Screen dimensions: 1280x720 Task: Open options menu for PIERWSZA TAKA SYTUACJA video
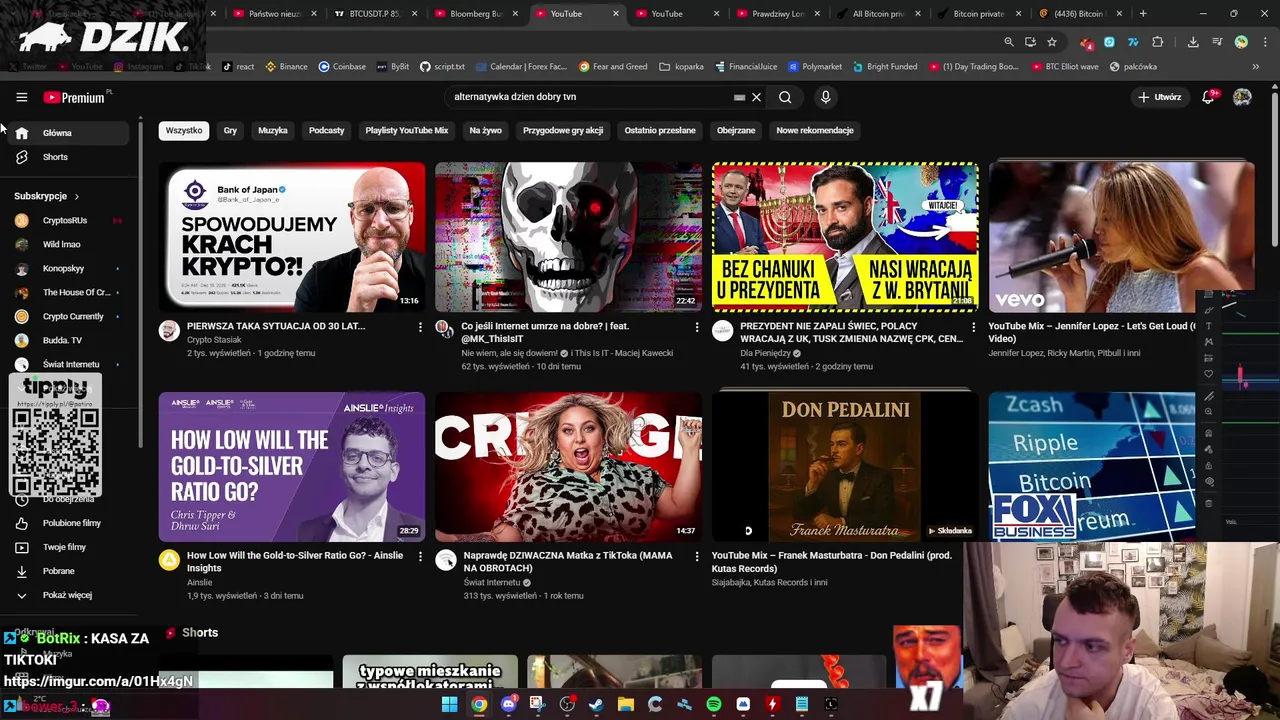(420, 327)
